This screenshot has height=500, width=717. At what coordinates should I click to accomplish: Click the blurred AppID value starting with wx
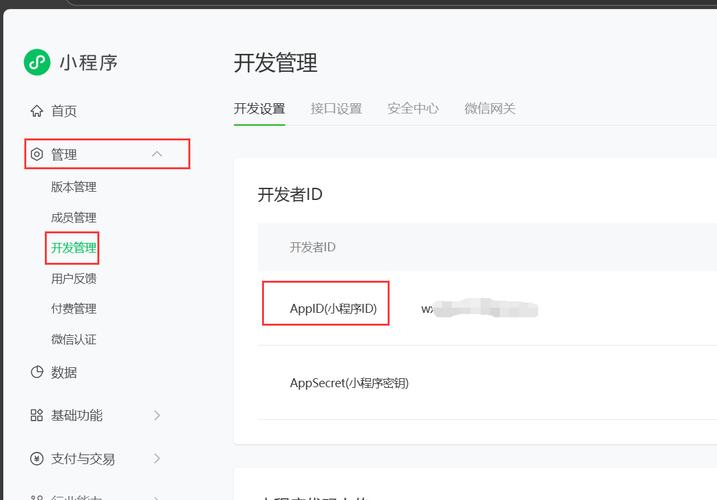(479, 309)
